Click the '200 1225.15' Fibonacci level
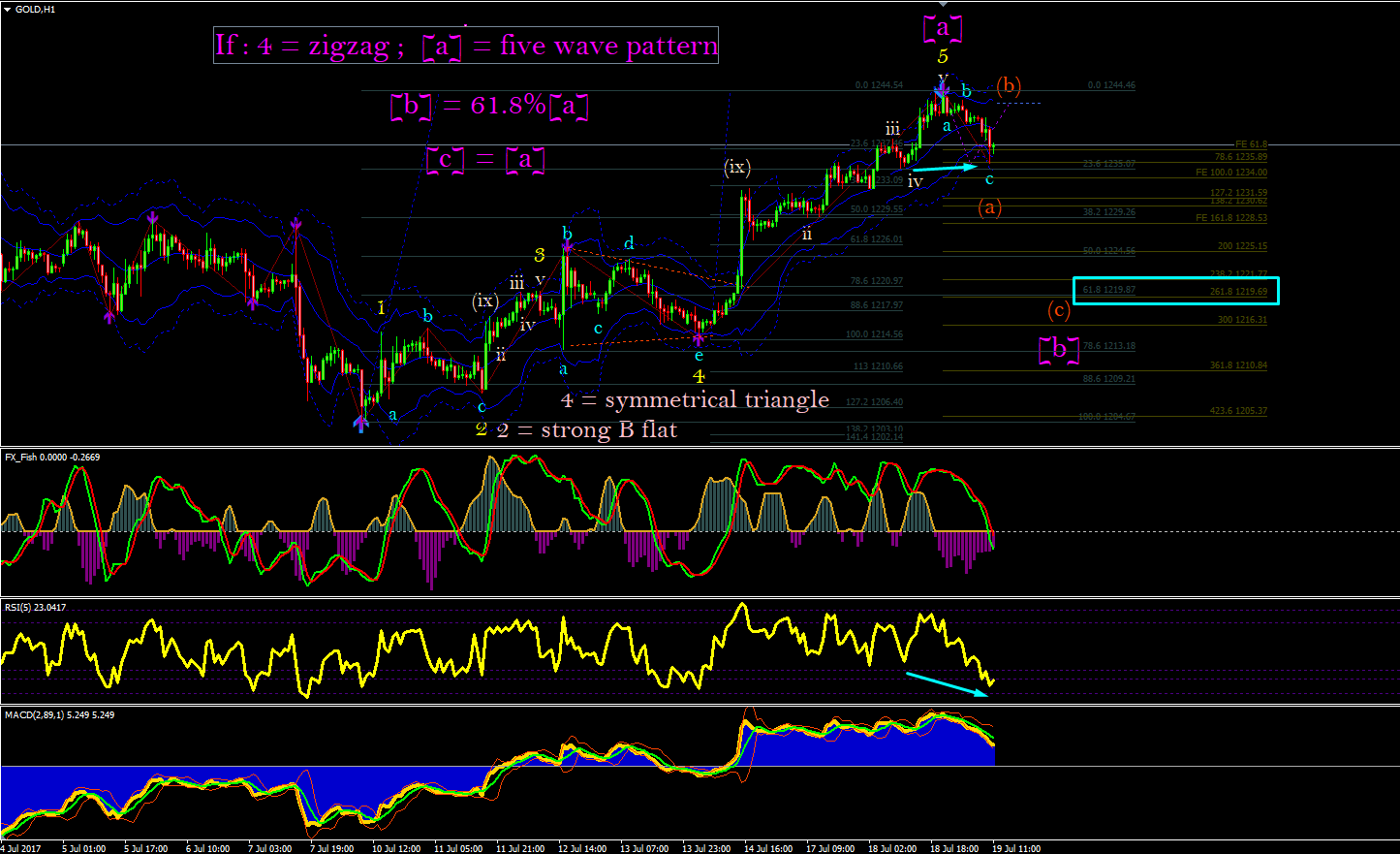 click(1242, 246)
